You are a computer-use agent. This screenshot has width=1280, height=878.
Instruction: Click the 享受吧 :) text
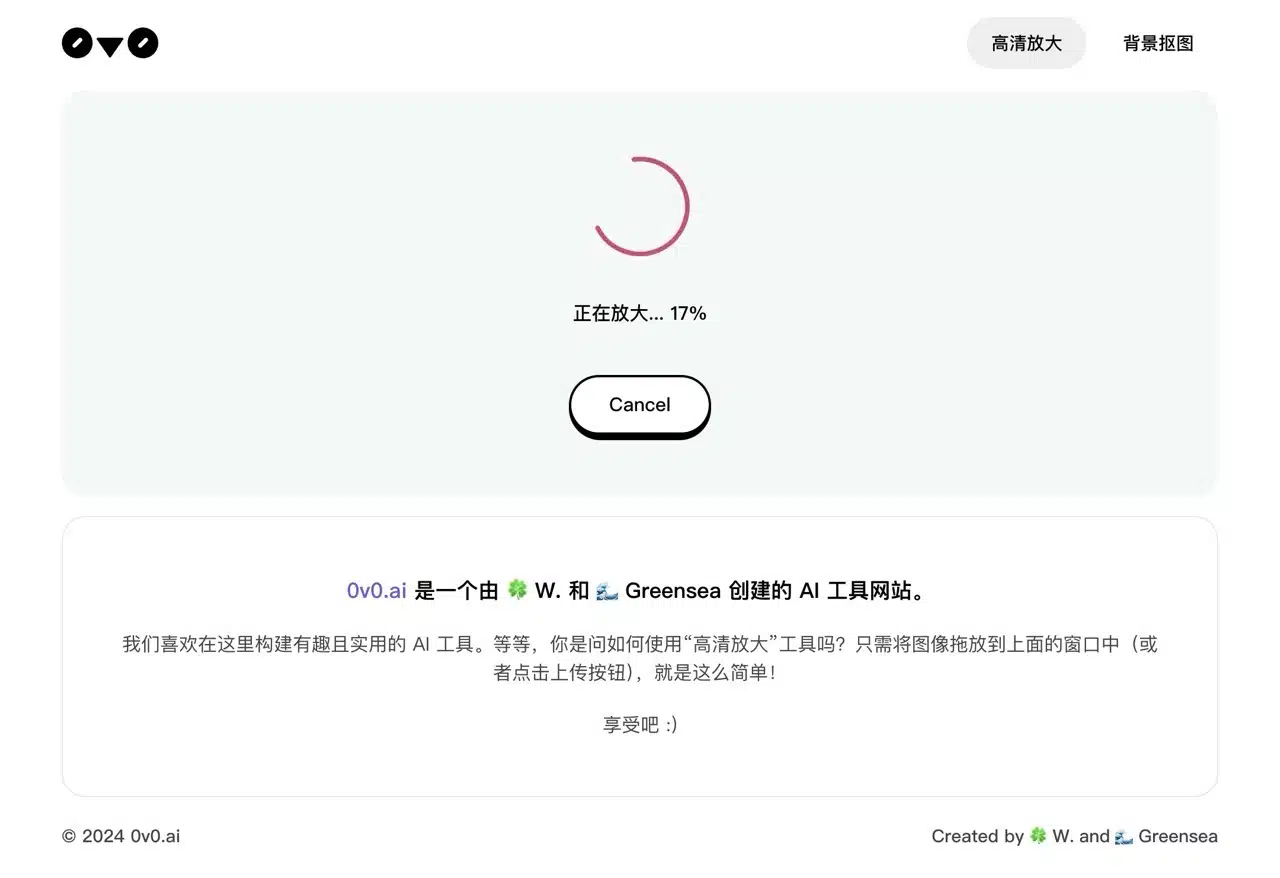640,725
